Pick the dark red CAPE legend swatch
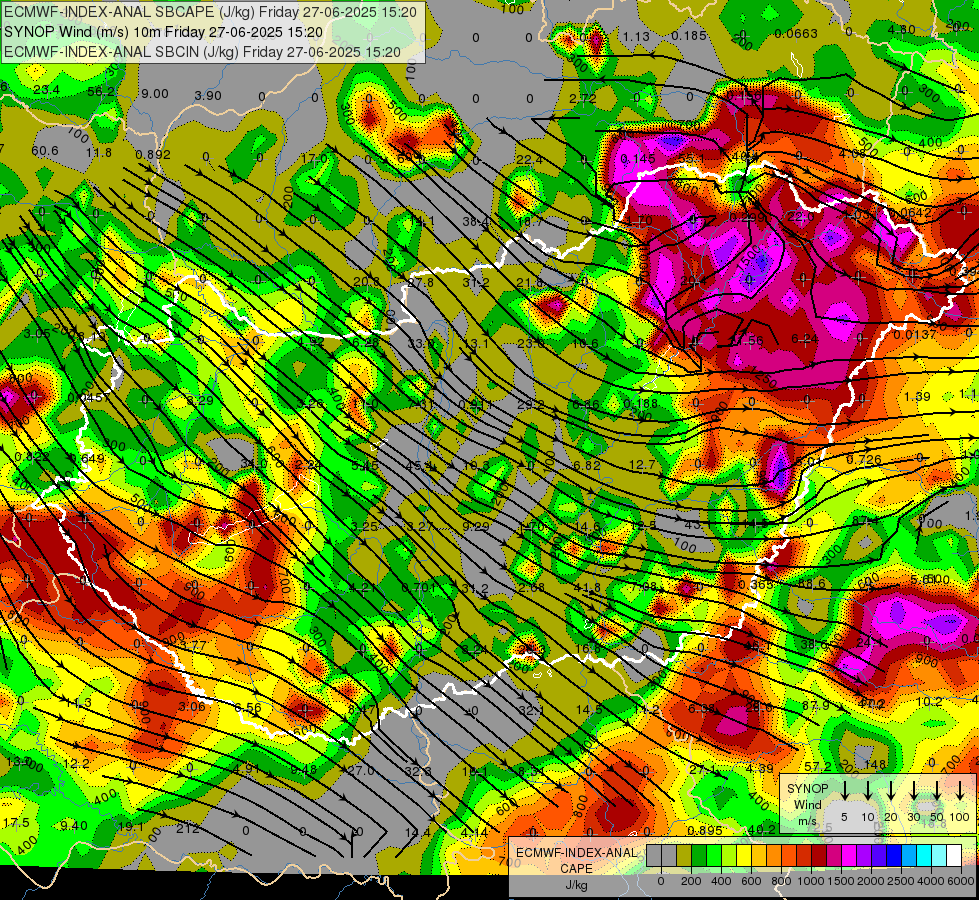Viewport: 979px width, 900px height. point(819,856)
